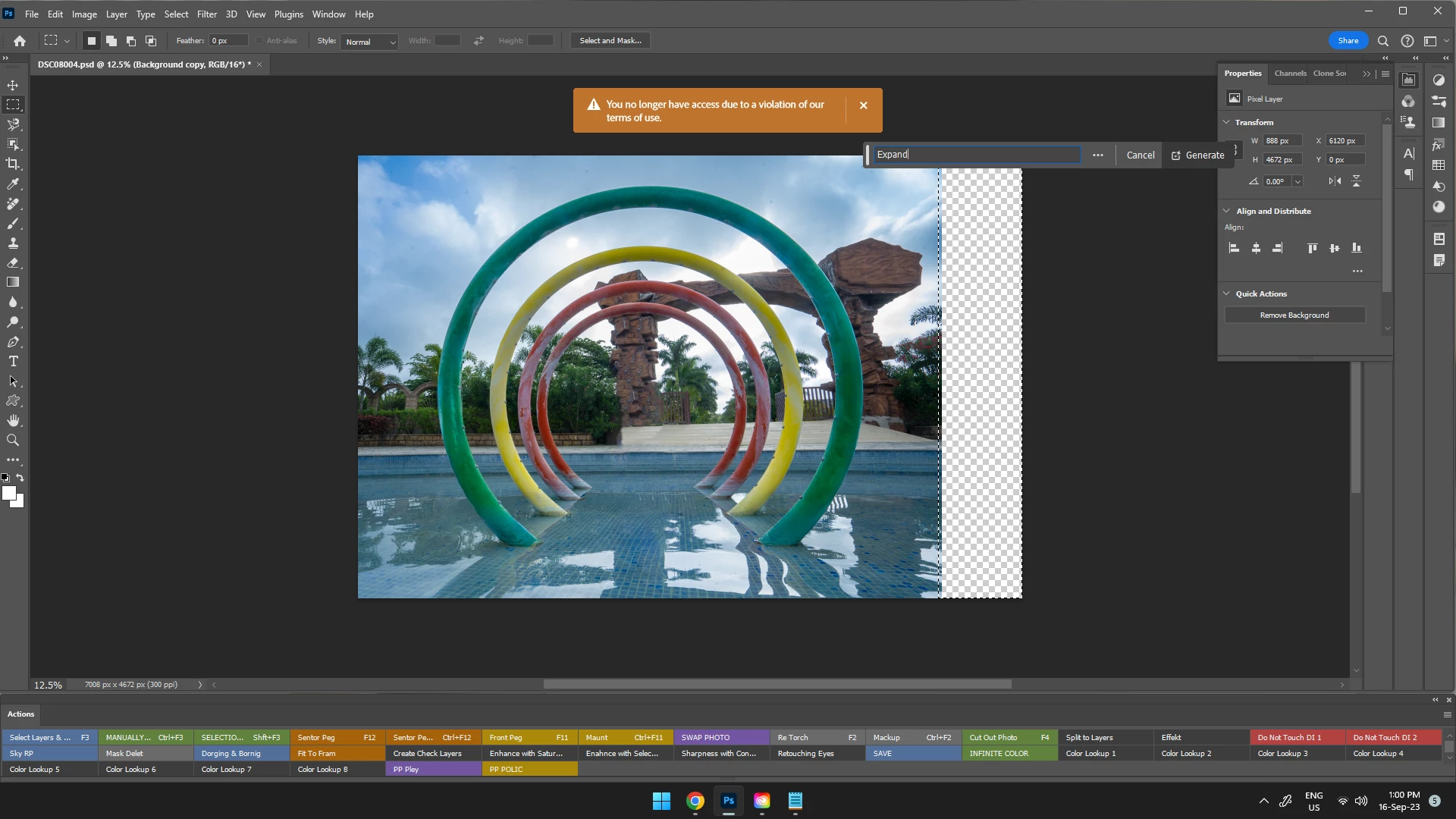Open the Style dropdown set to Normal

369,42
